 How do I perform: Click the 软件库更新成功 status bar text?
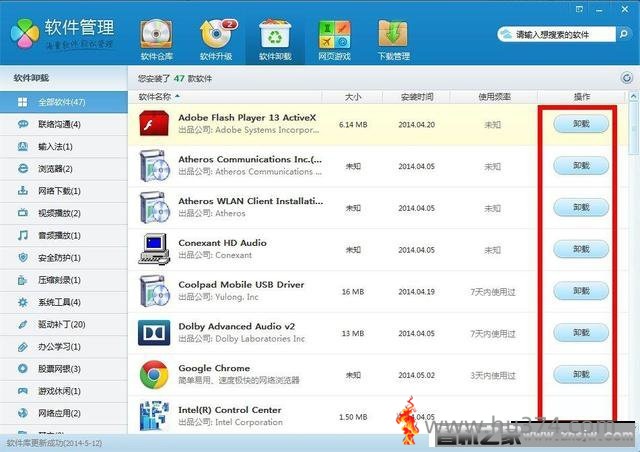[x=54, y=443]
